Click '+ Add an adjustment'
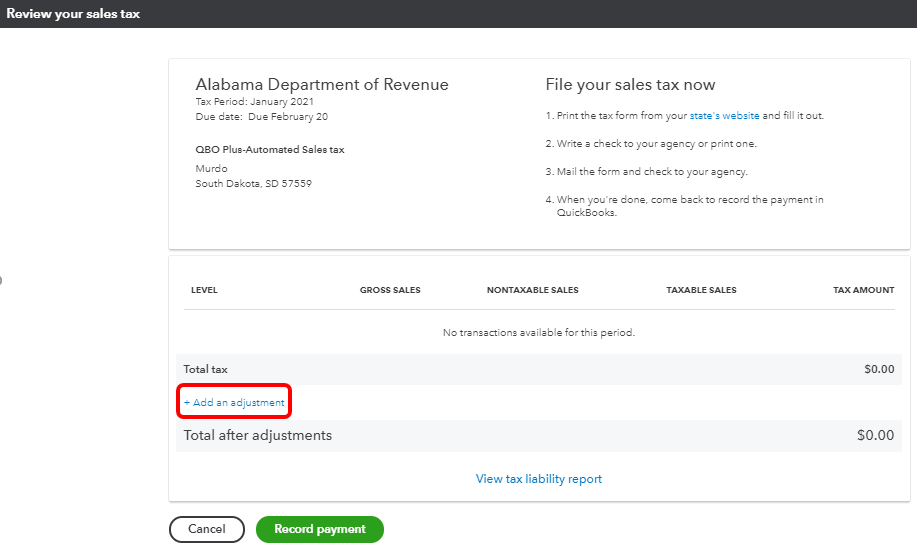Image resolution: width=917 pixels, height=548 pixels. [x=234, y=402]
